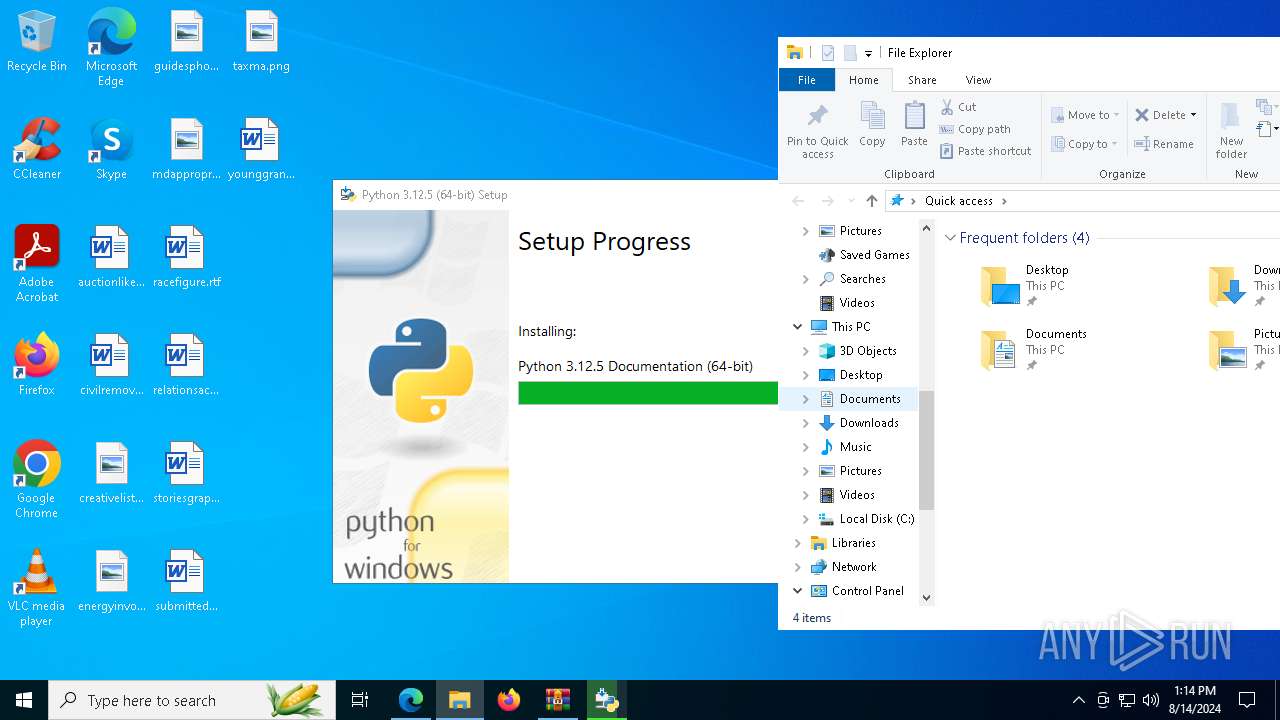The width and height of the screenshot is (1280, 720).
Task: Launch VLC media player shortcut
Action: pyautogui.click(x=37, y=588)
